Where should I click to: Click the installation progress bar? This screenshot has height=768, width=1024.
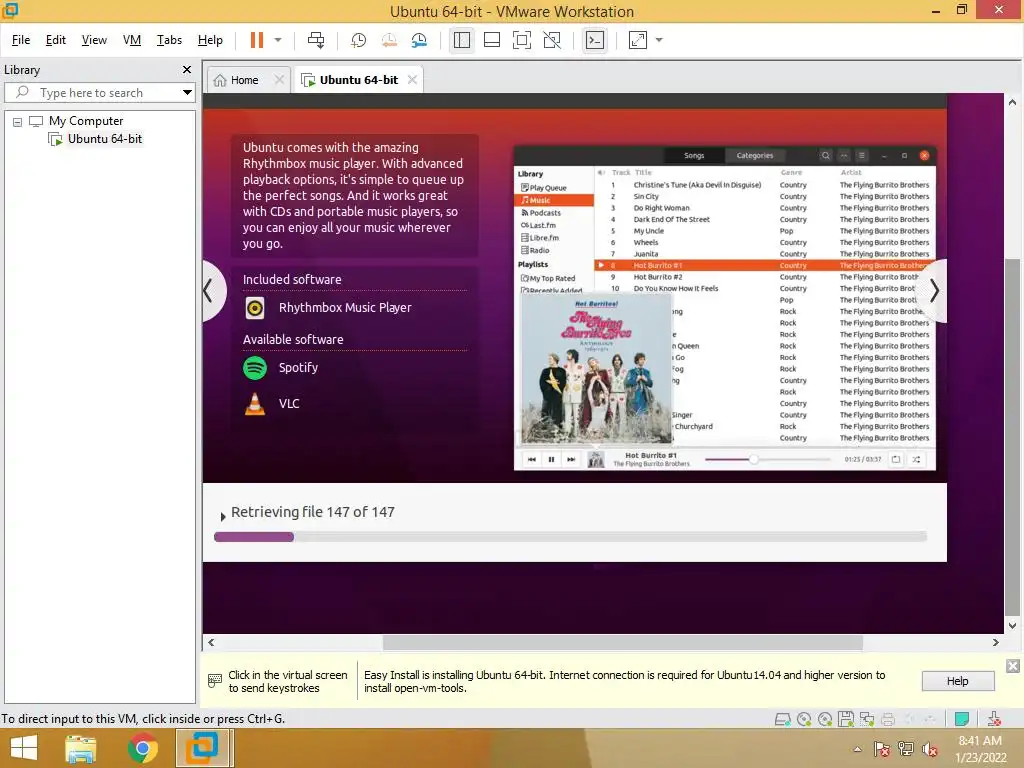[570, 537]
